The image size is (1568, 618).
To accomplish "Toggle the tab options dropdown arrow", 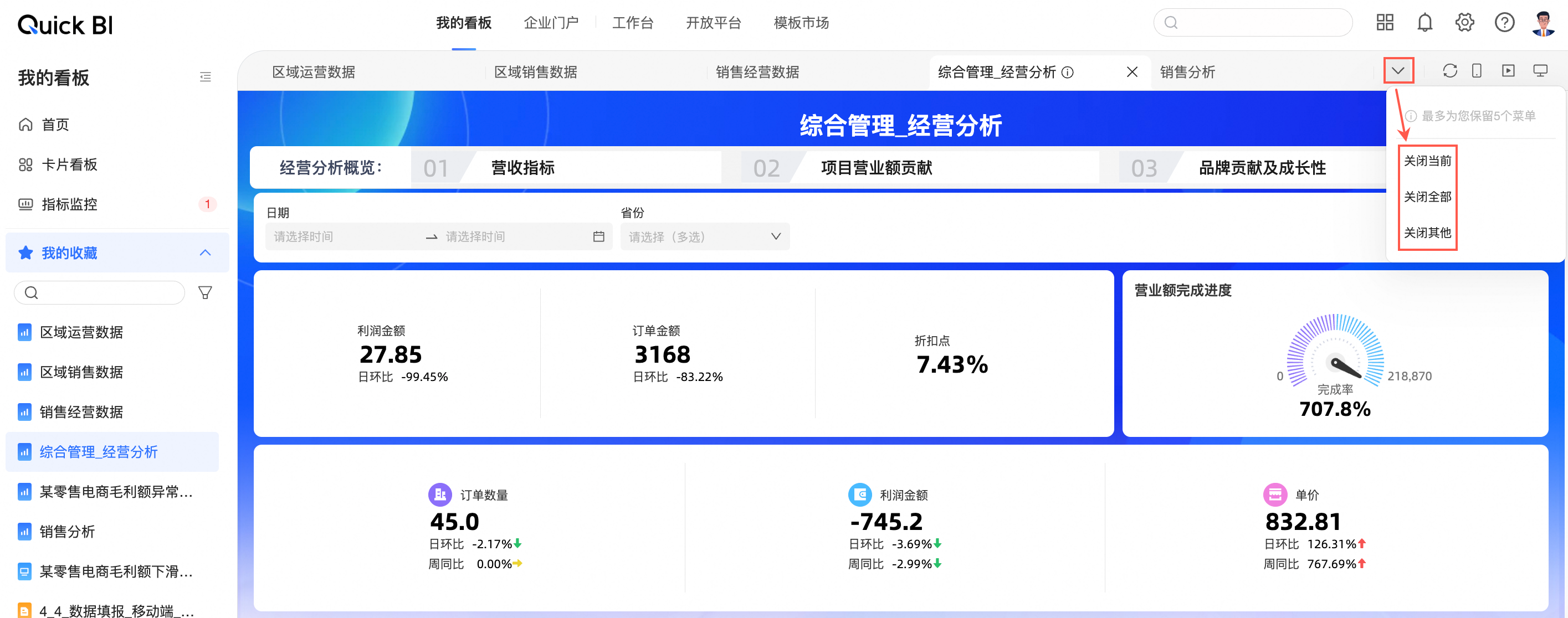I will pyautogui.click(x=1398, y=71).
